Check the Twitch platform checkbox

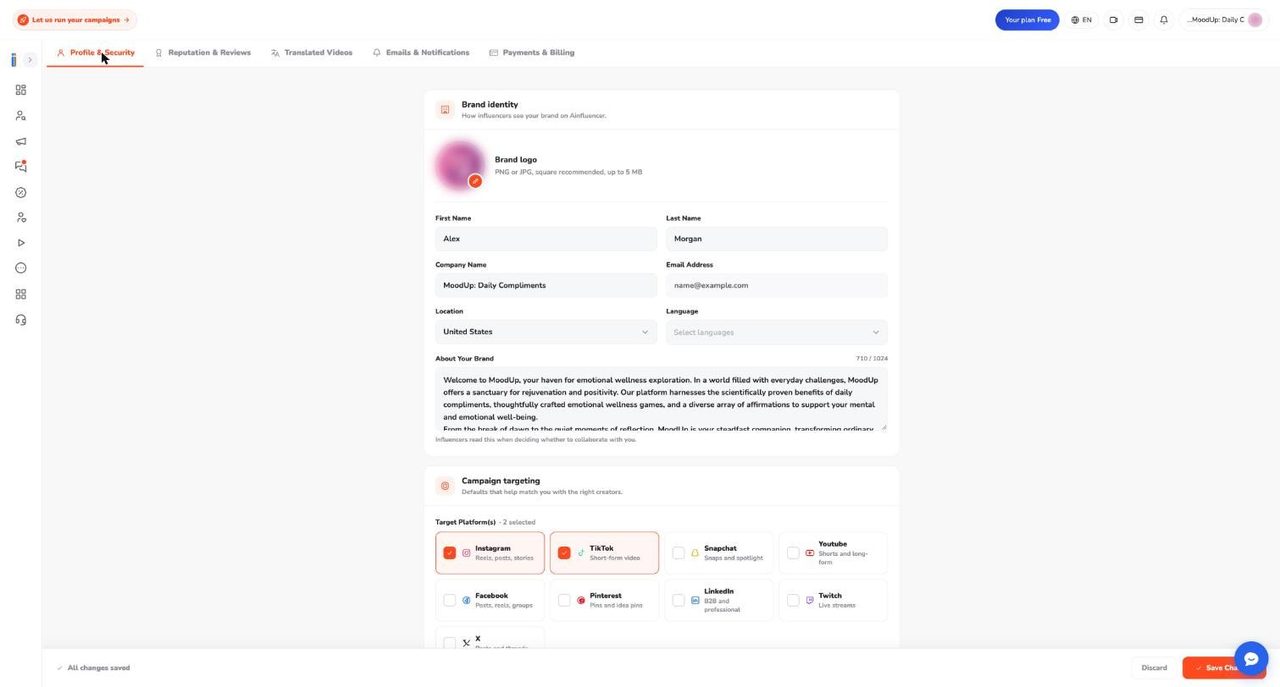click(793, 600)
